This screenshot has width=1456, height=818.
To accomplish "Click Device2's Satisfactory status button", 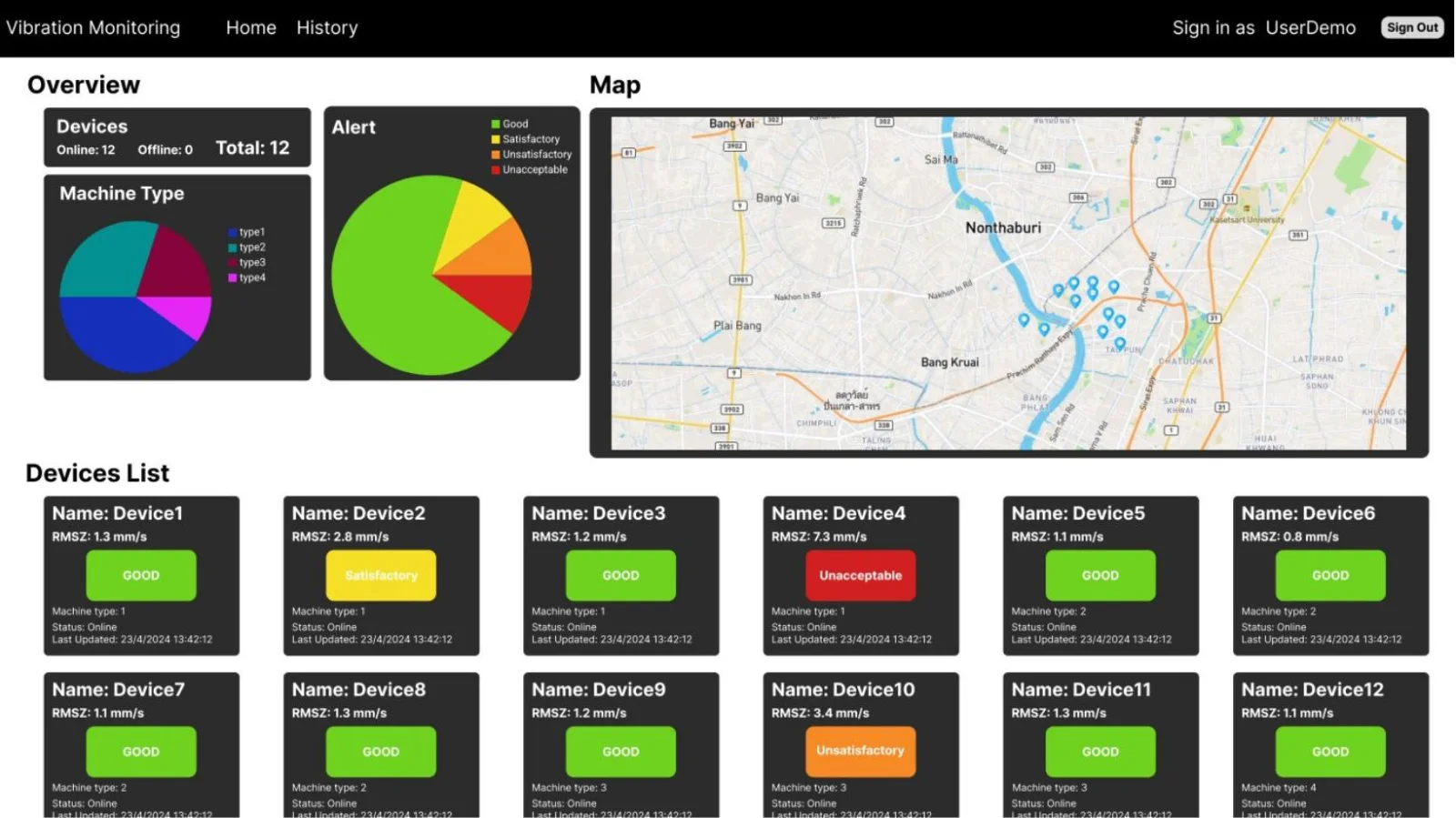I will 381,575.
